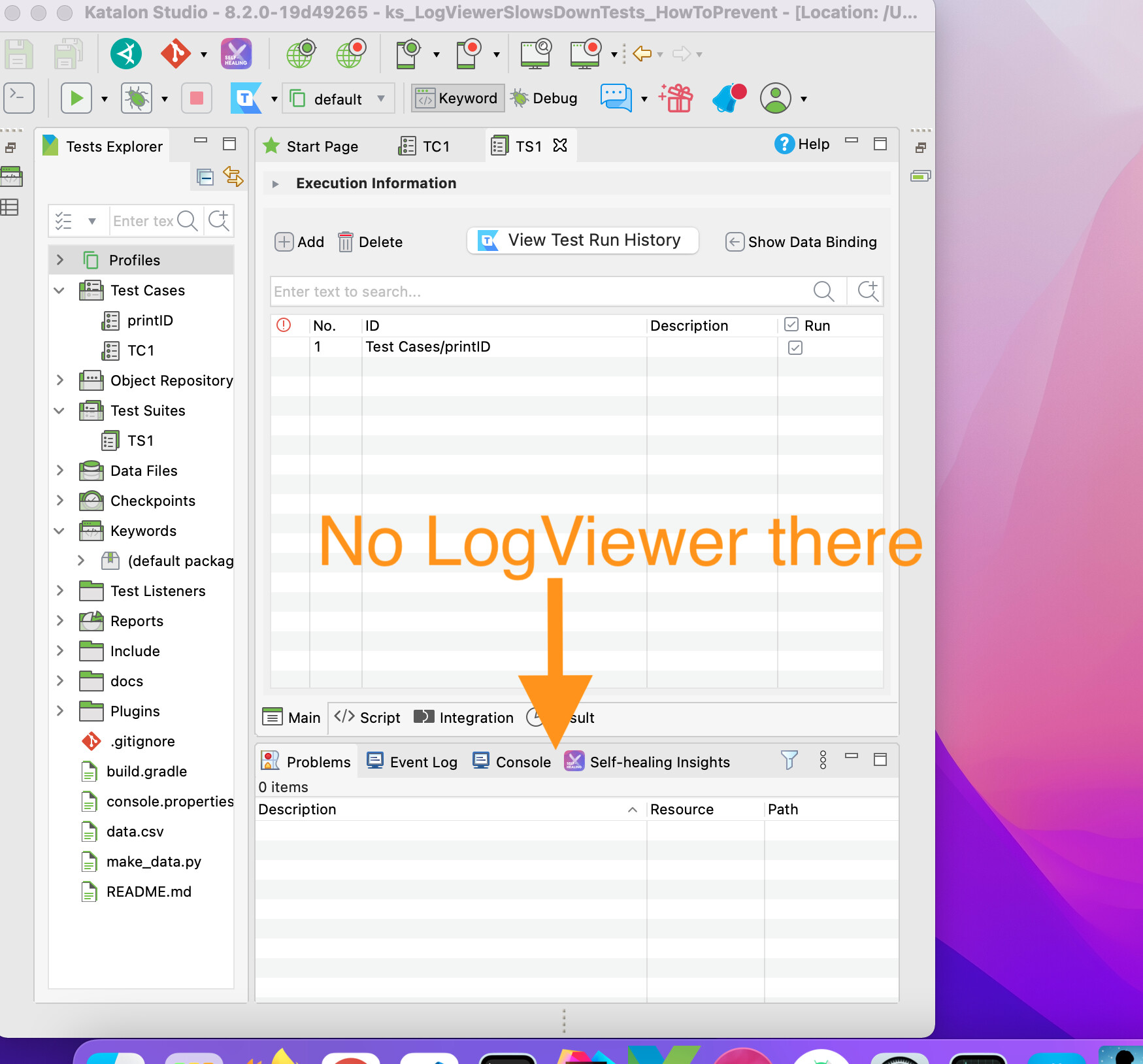Switch to the Event Log tab
Viewport: 1143px width, 1064px height.
tap(412, 761)
